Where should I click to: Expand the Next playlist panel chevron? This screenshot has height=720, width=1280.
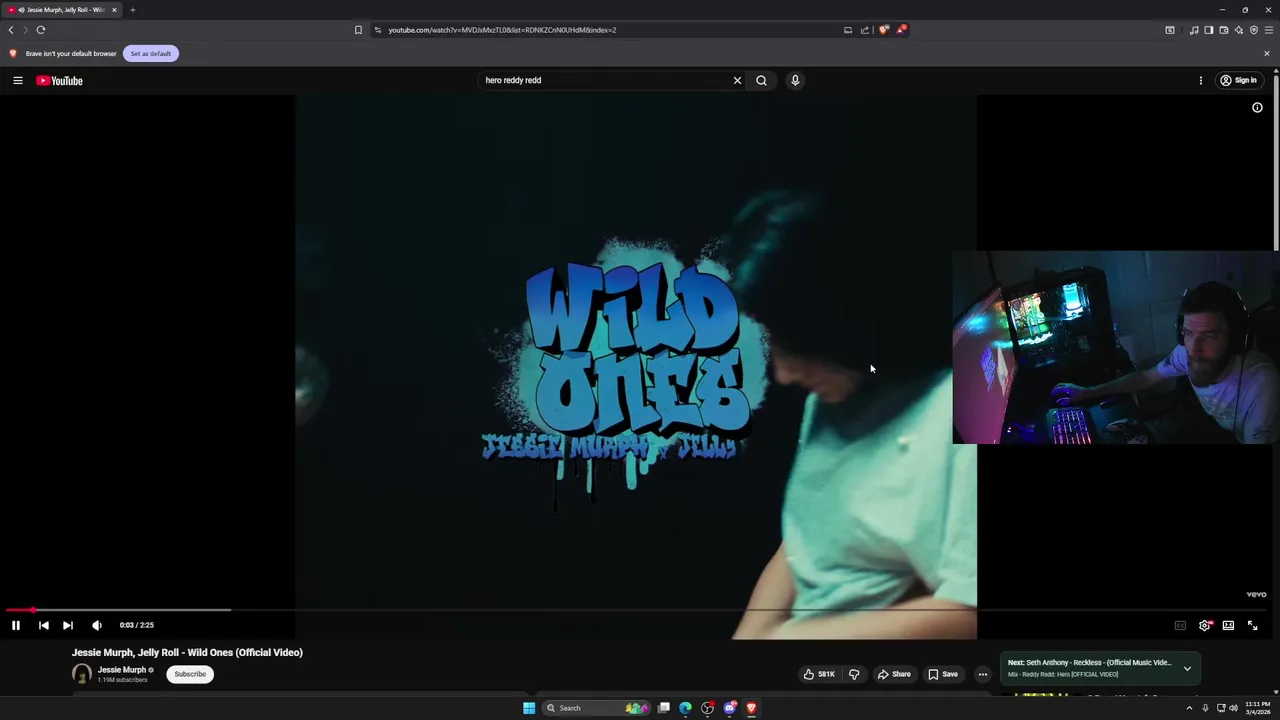(1187, 668)
